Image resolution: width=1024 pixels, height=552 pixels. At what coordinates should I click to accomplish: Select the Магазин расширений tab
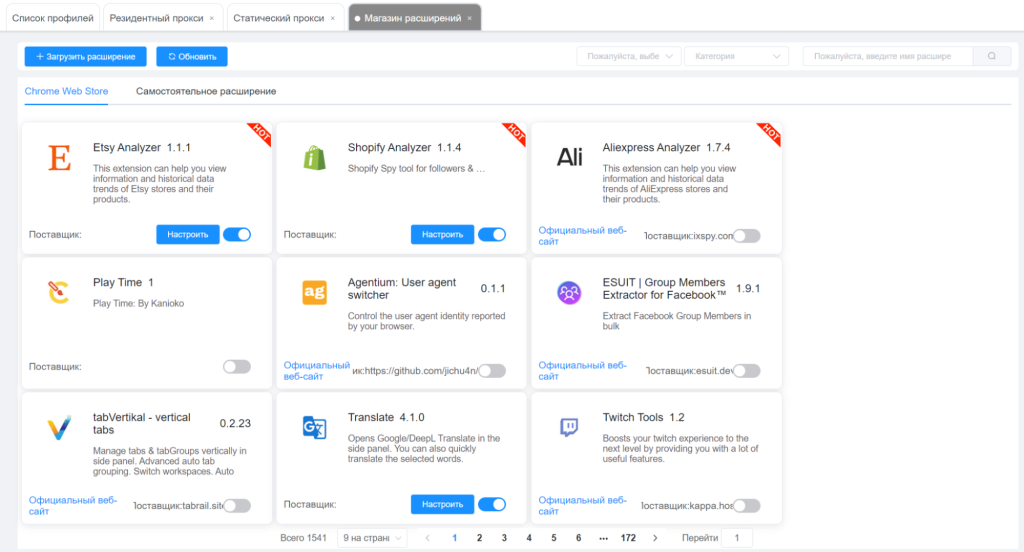[413, 18]
